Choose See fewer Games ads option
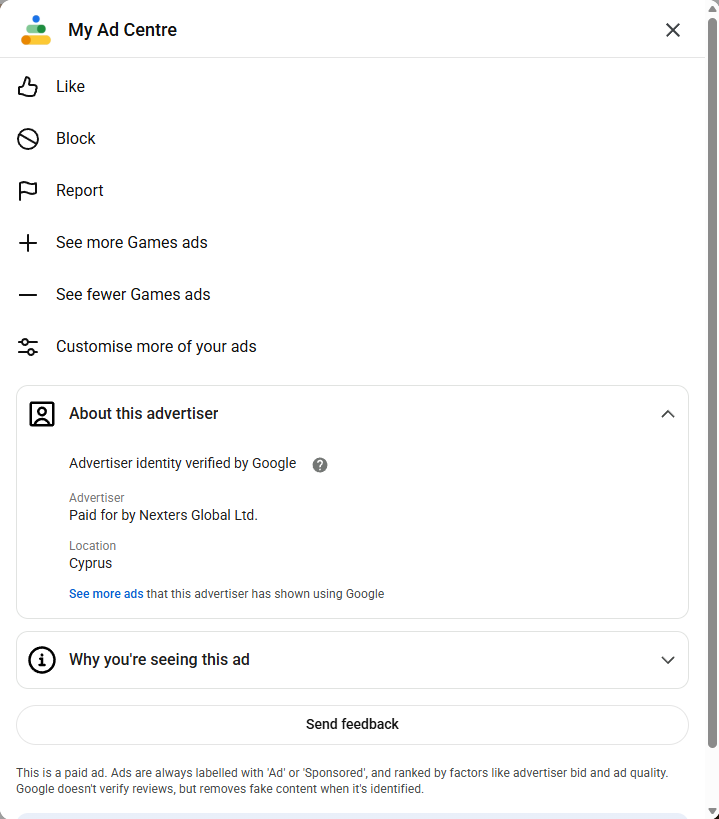This screenshot has width=719, height=819. 133,295
